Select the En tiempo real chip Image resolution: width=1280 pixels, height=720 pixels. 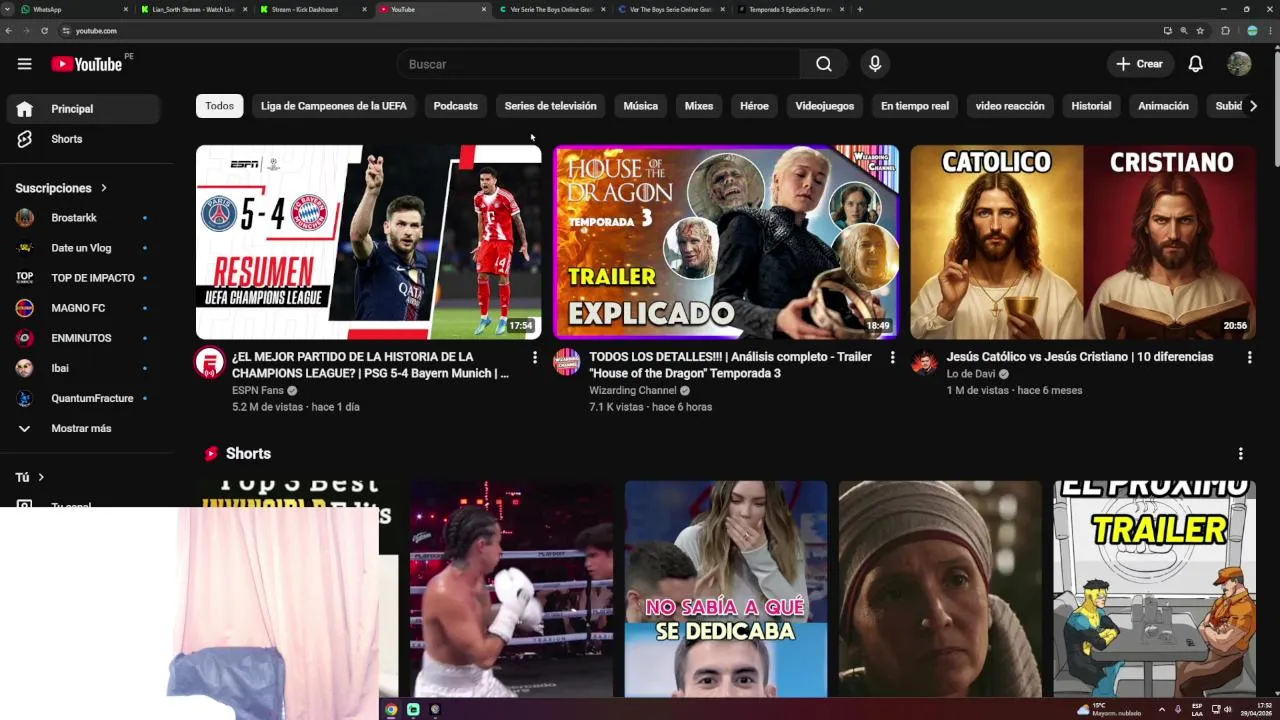pos(915,106)
